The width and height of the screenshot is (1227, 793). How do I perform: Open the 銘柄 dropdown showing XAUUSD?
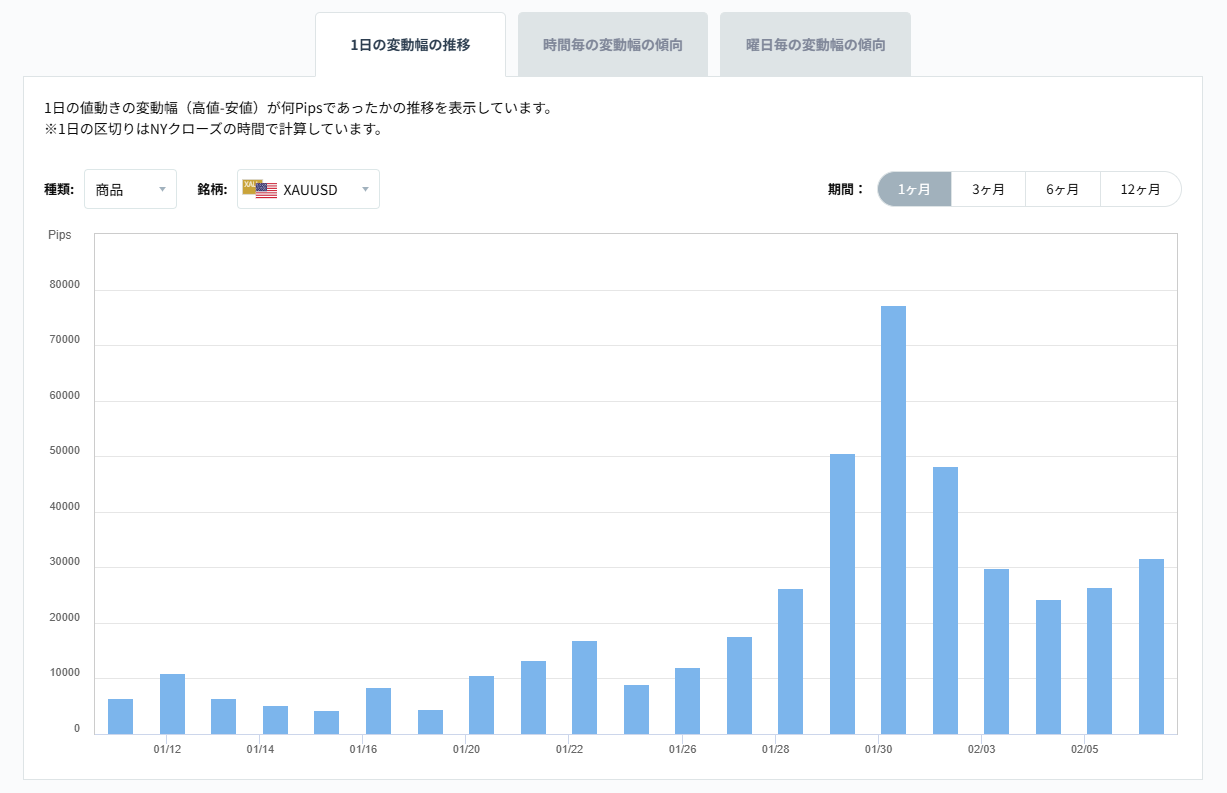point(307,189)
